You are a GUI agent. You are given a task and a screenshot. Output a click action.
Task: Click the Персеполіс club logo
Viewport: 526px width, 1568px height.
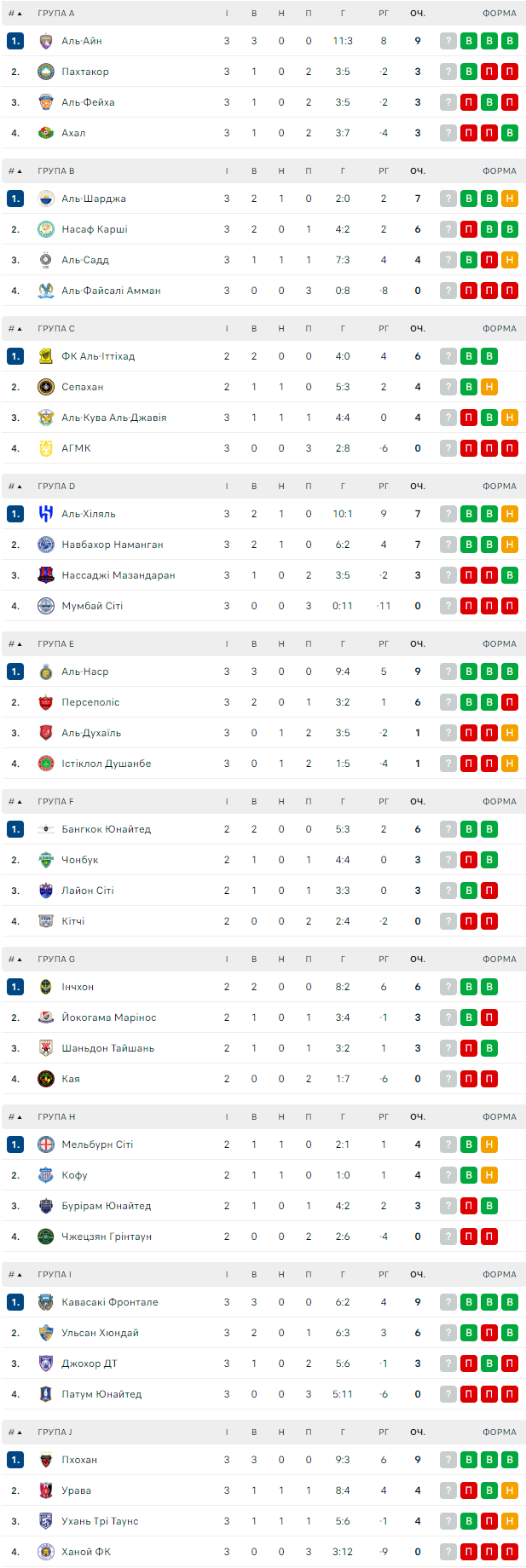pyautogui.click(x=46, y=702)
